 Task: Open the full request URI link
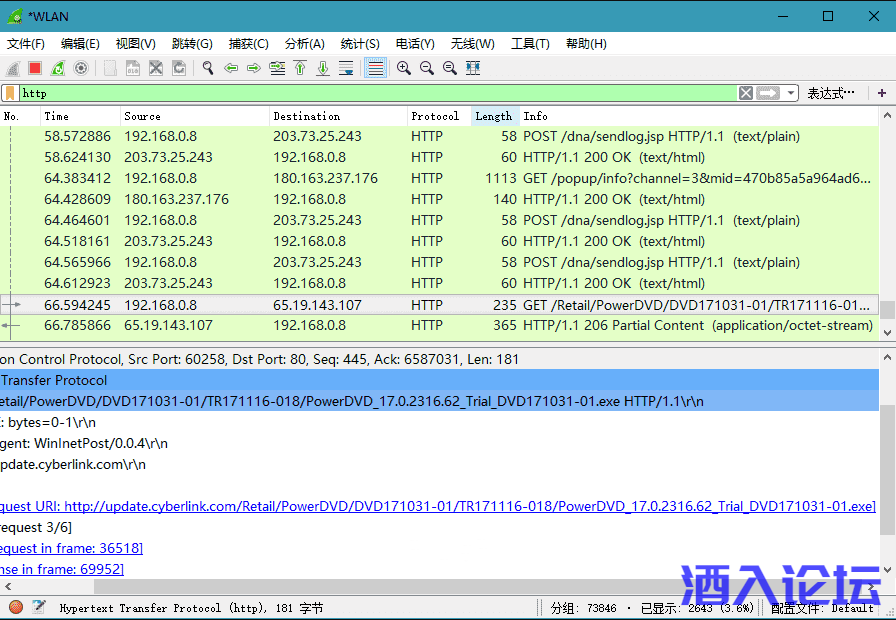[469, 506]
